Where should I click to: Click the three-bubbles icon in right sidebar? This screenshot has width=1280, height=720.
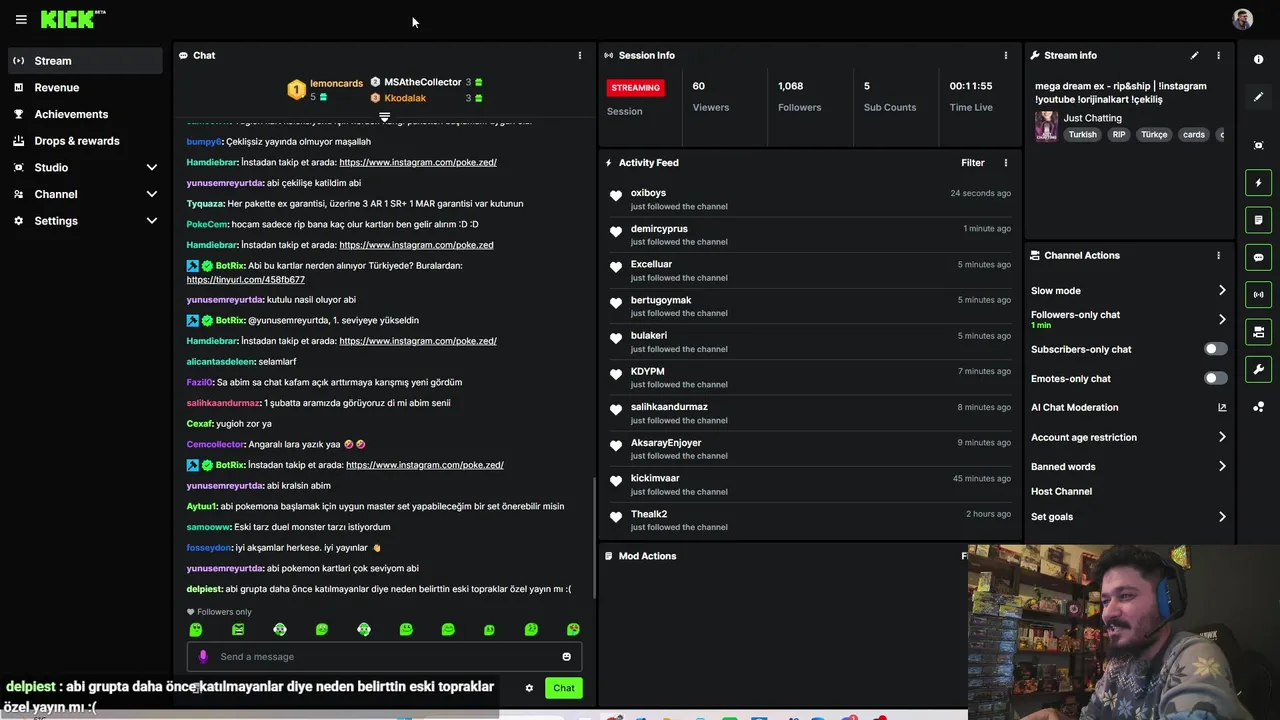tap(1259, 407)
